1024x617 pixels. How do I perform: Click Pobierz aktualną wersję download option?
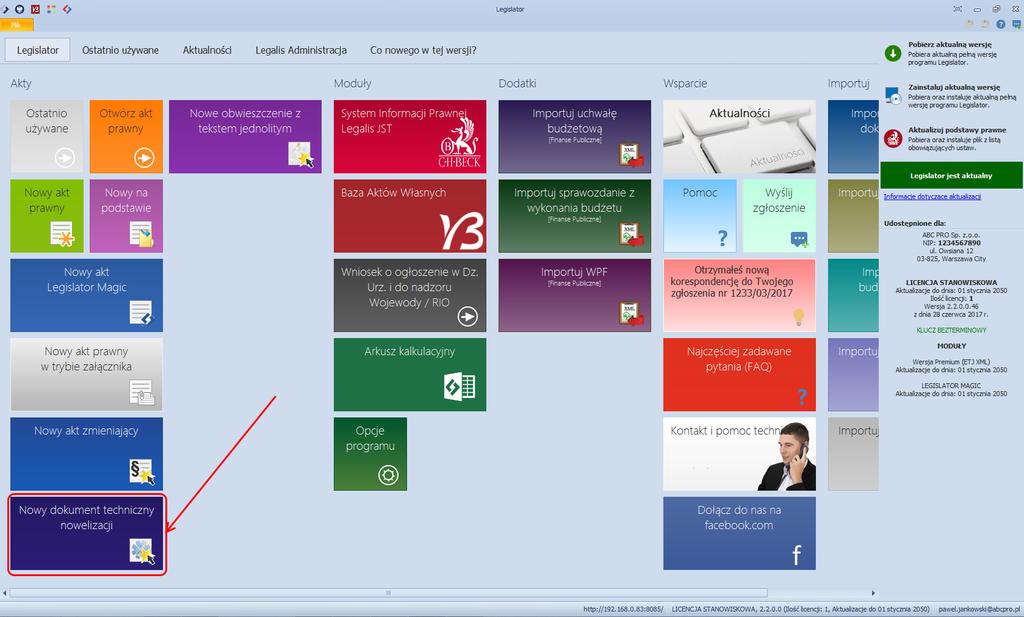pyautogui.click(x=952, y=54)
